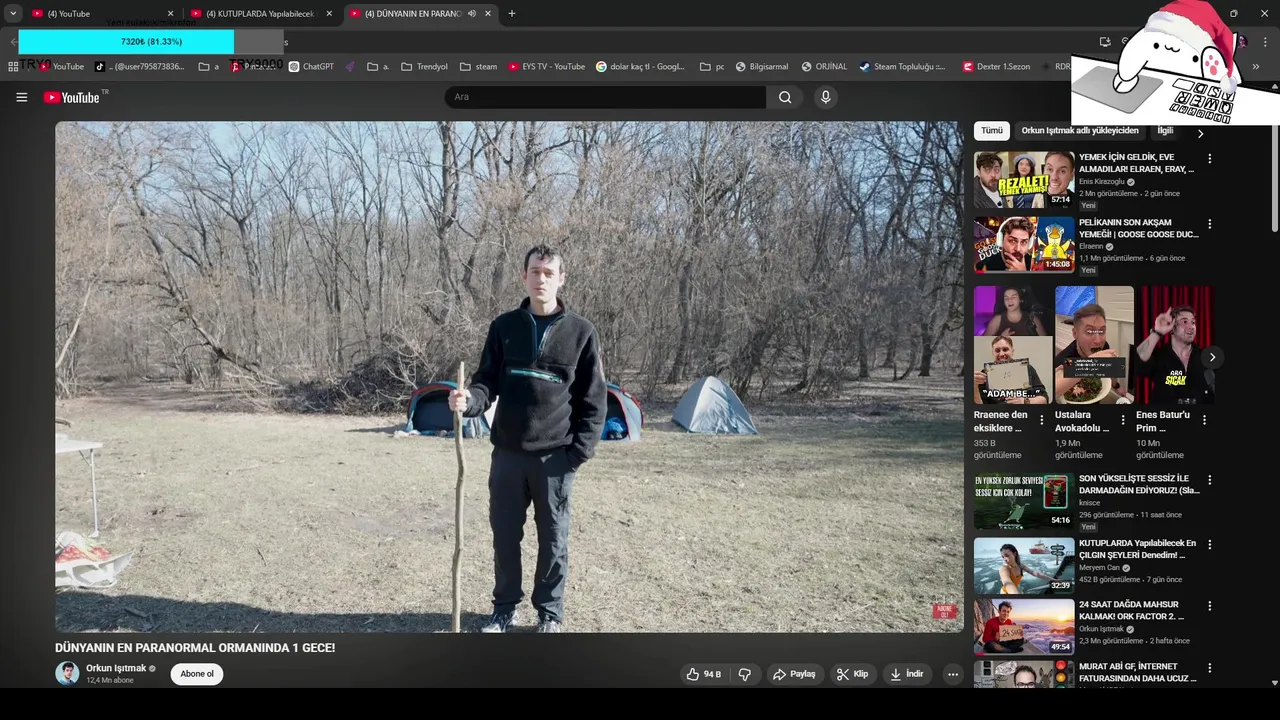1280x720 pixels.
Task: Open 'YEMEK İÇİN GELDİK' video thumbnail
Action: click(1024, 180)
